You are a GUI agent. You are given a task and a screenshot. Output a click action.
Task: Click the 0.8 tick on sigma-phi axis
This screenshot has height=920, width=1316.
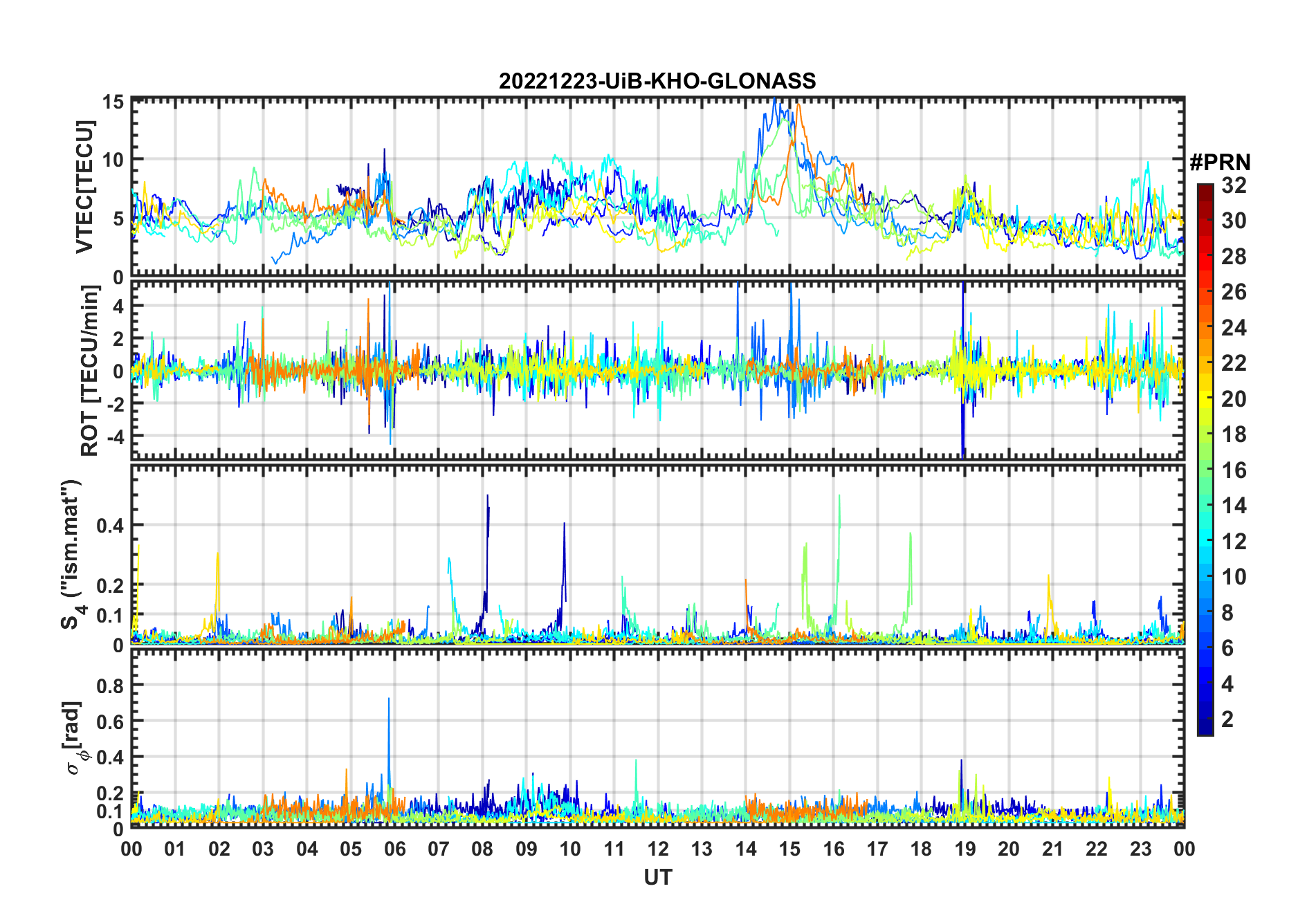click(111, 686)
